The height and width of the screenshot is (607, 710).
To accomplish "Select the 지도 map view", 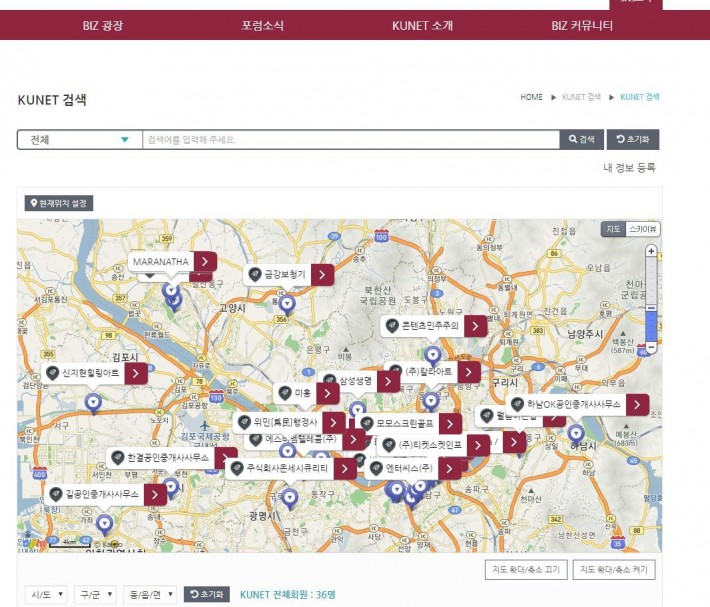I will coord(613,230).
